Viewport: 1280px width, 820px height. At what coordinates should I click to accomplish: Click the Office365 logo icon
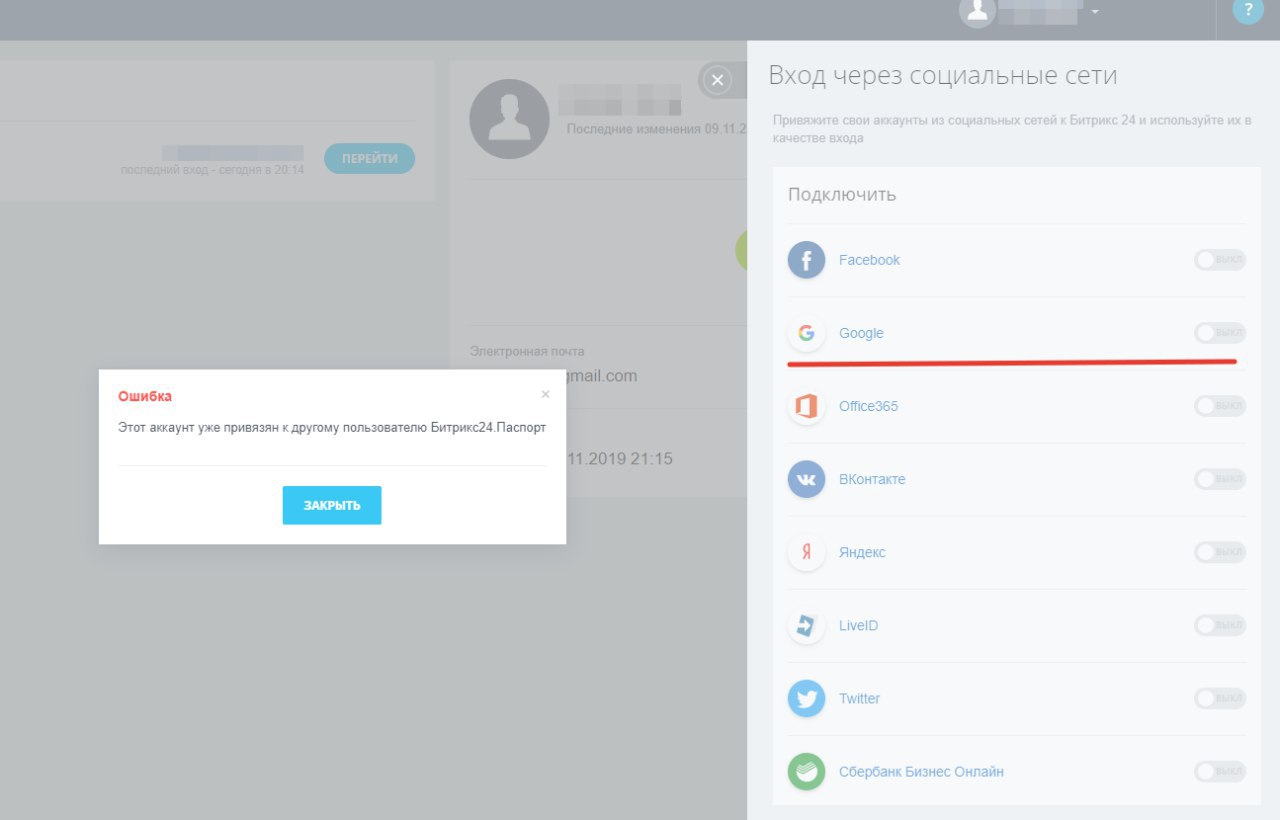[x=806, y=406]
